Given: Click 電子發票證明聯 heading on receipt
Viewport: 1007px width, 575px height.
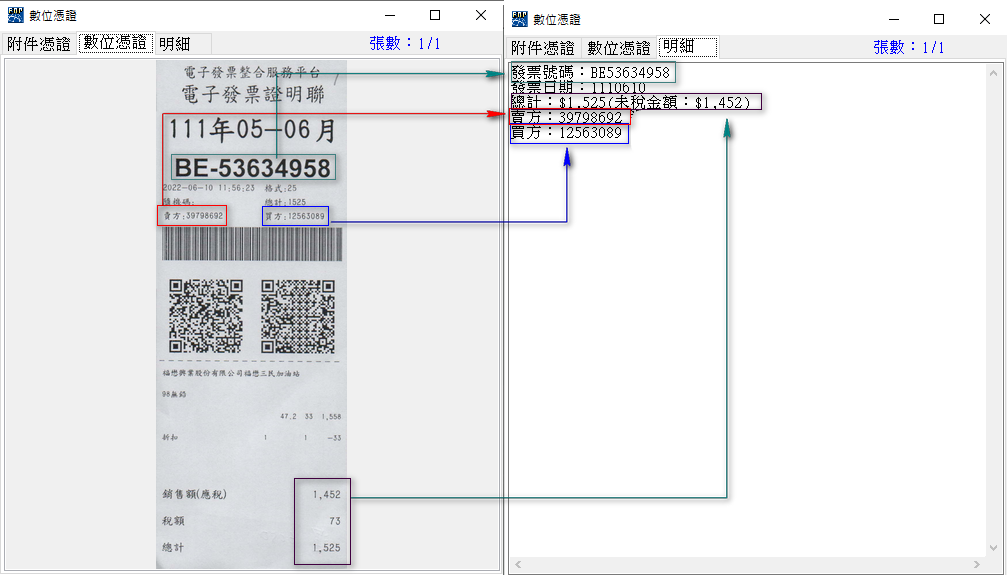Looking at the screenshot, I should point(253,95).
